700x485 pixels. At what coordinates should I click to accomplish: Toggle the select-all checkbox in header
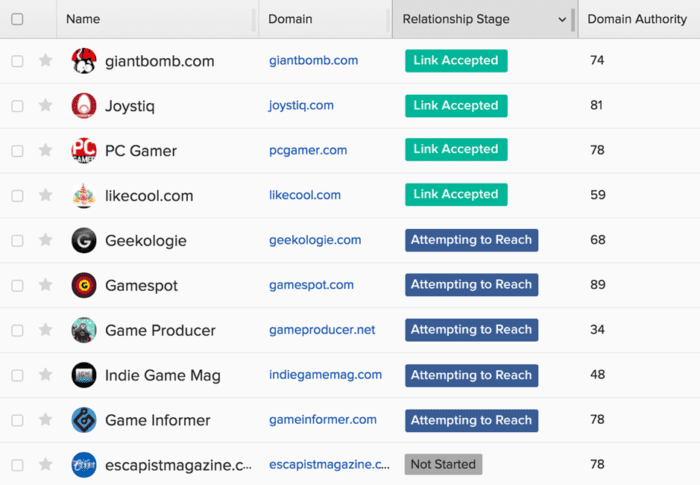[x=17, y=19]
